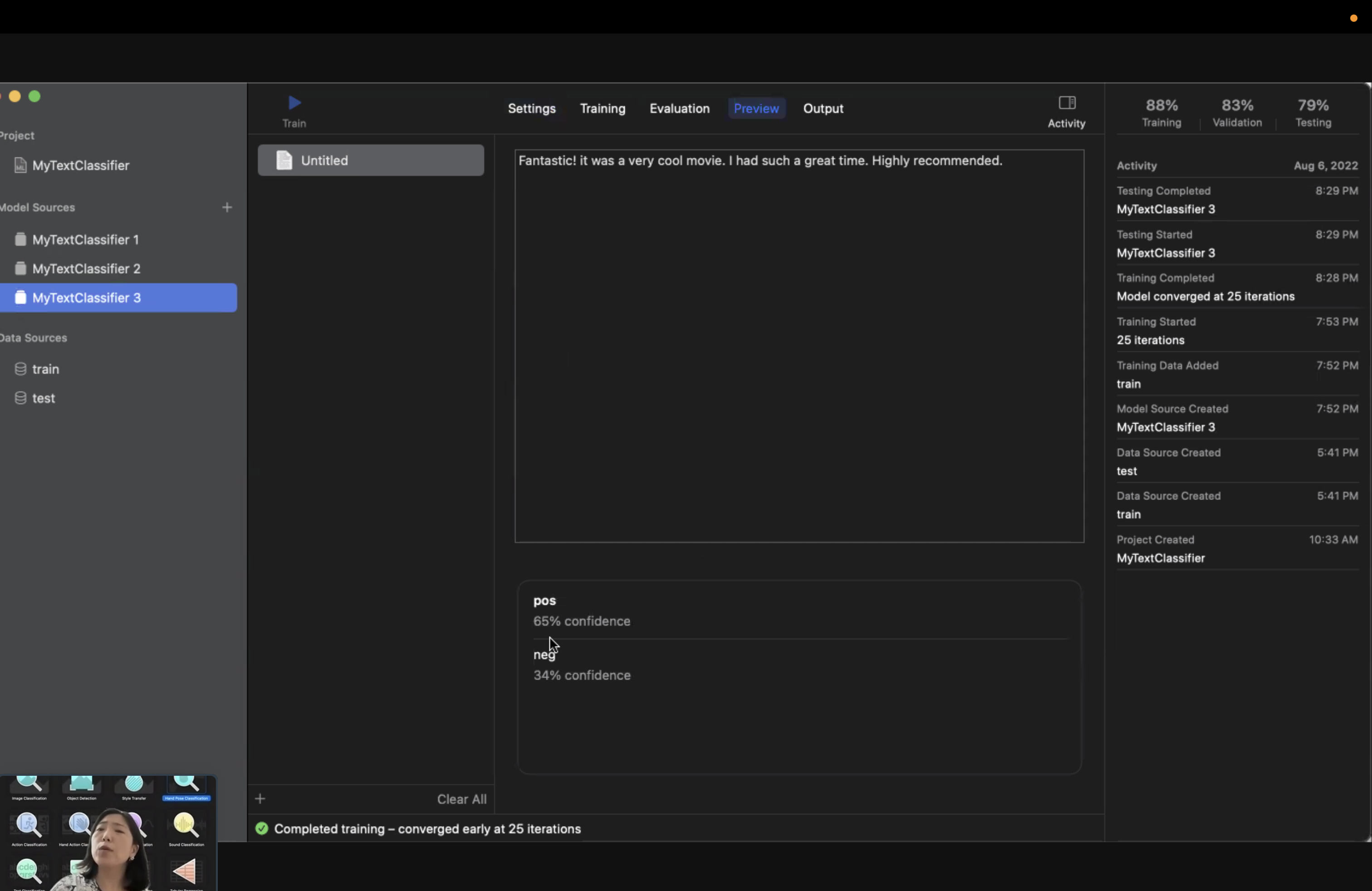
Task: Open the MyTextClassifier project file
Action: tap(81, 166)
